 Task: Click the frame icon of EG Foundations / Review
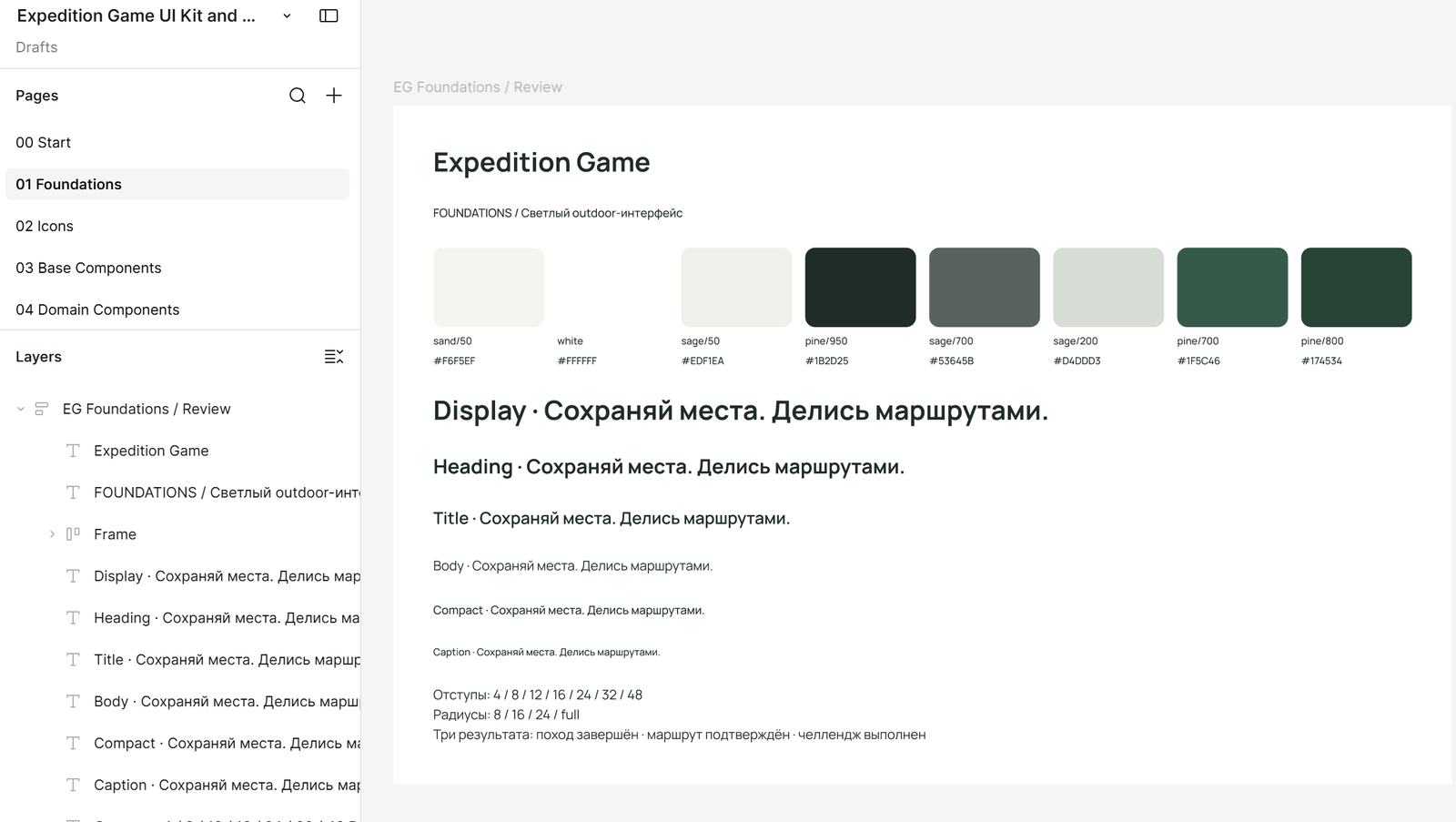click(x=42, y=410)
